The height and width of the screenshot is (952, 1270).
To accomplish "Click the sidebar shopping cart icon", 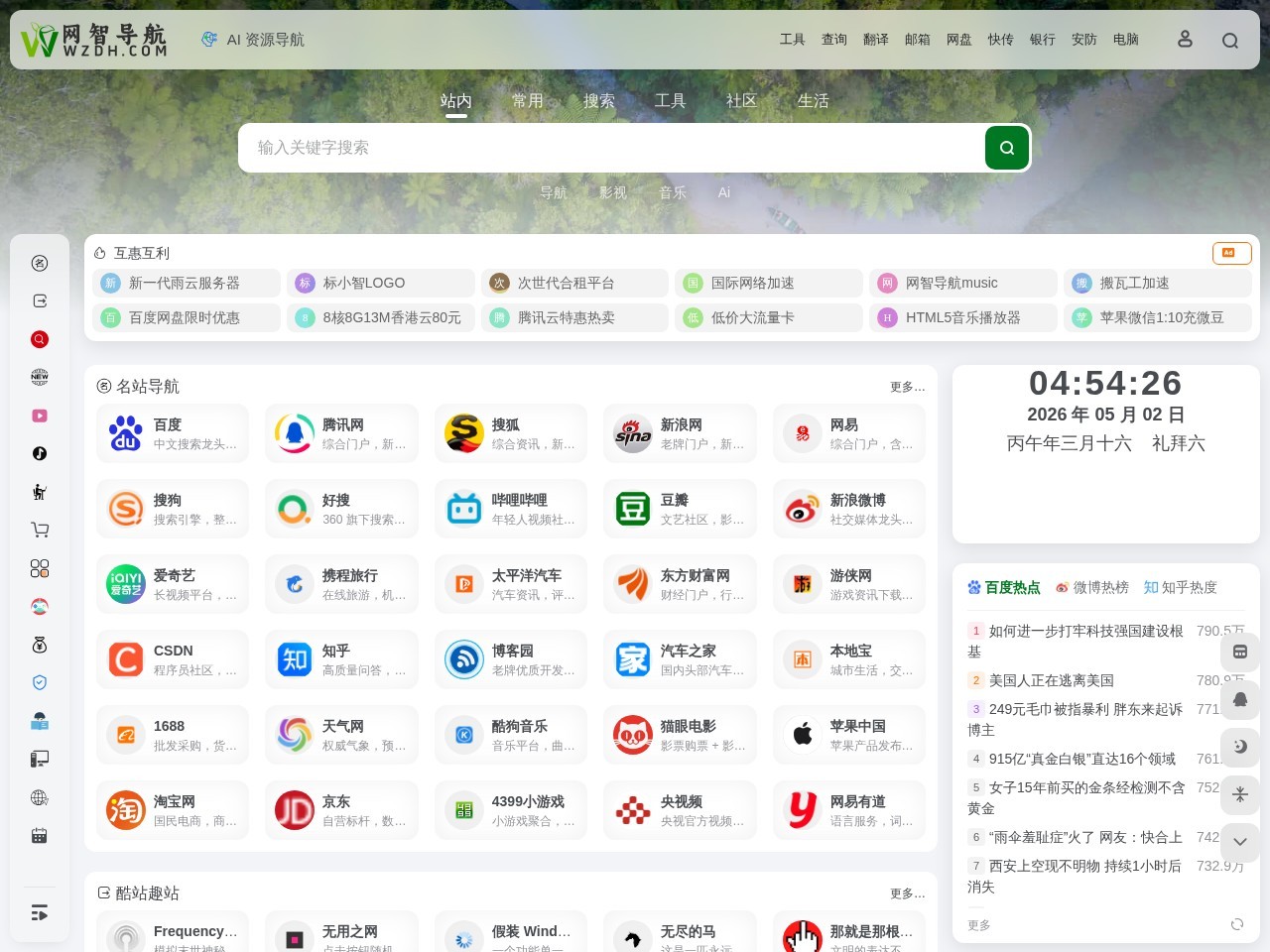I will coord(40,530).
